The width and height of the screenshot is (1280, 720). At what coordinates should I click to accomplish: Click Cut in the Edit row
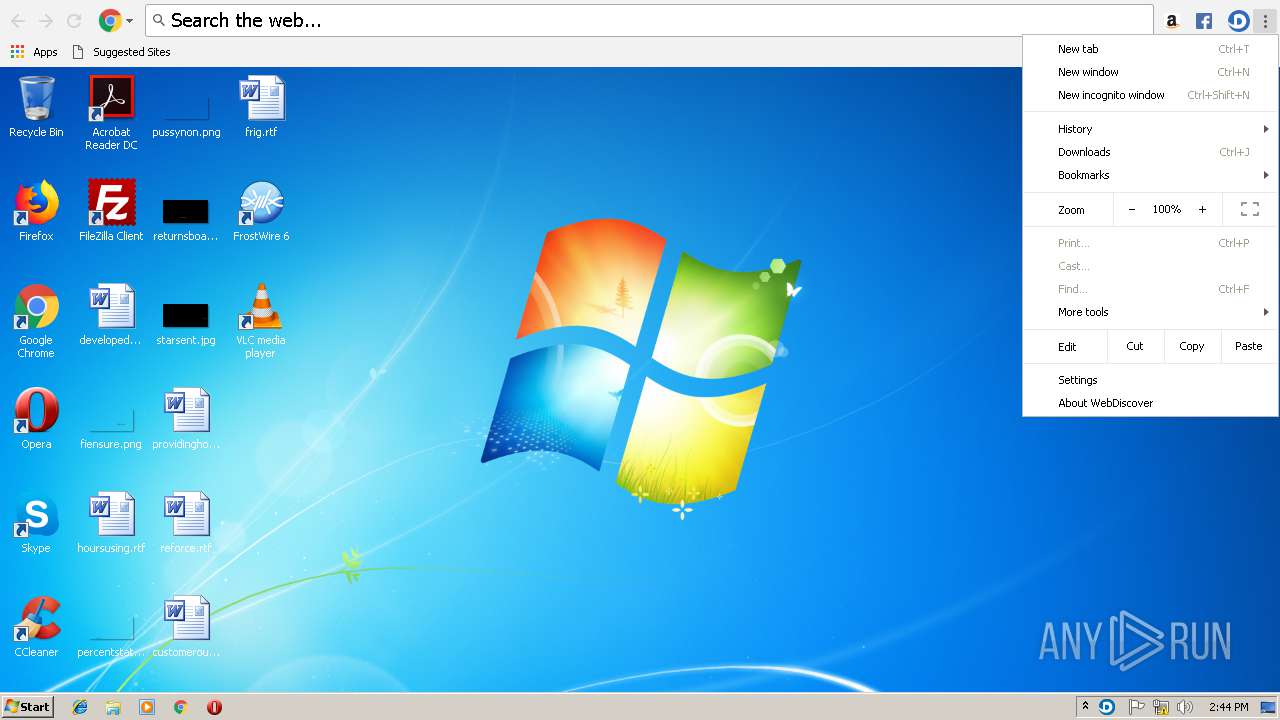(1135, 346)
